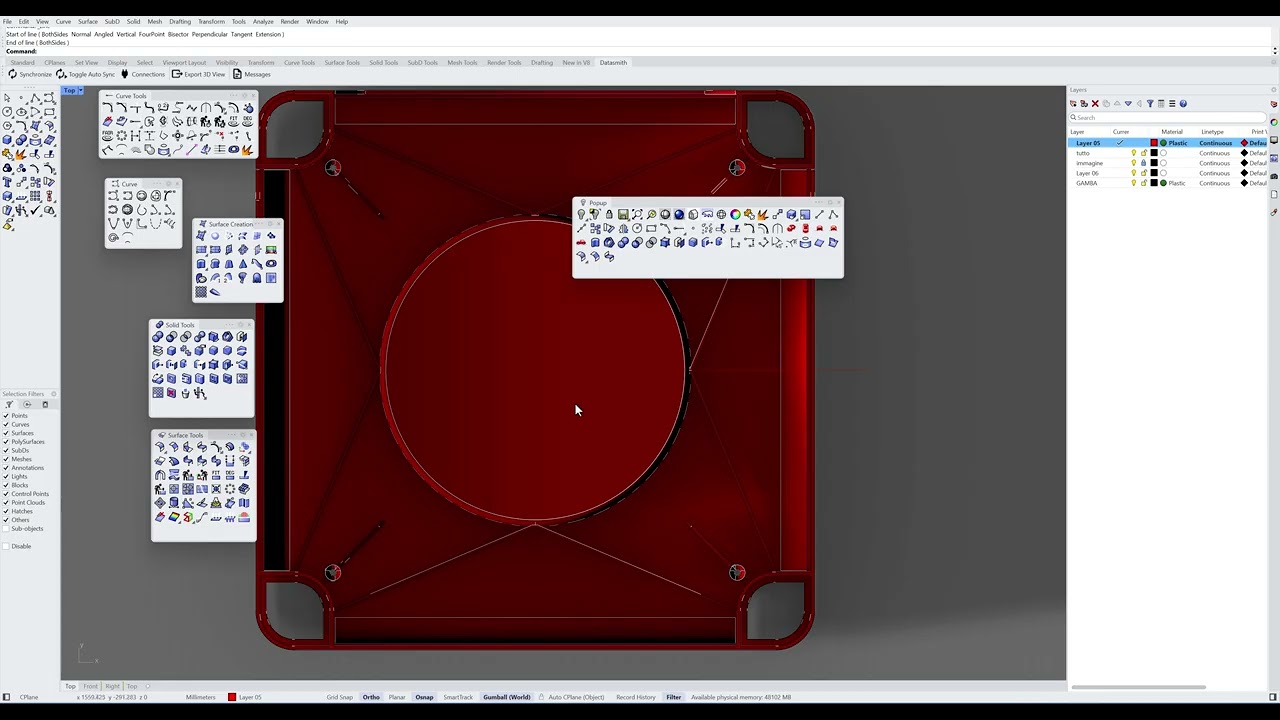The image size is (1280, 720).
Task: Click the color wheel icon in the Popup toolbar
Action: point(735,214)
